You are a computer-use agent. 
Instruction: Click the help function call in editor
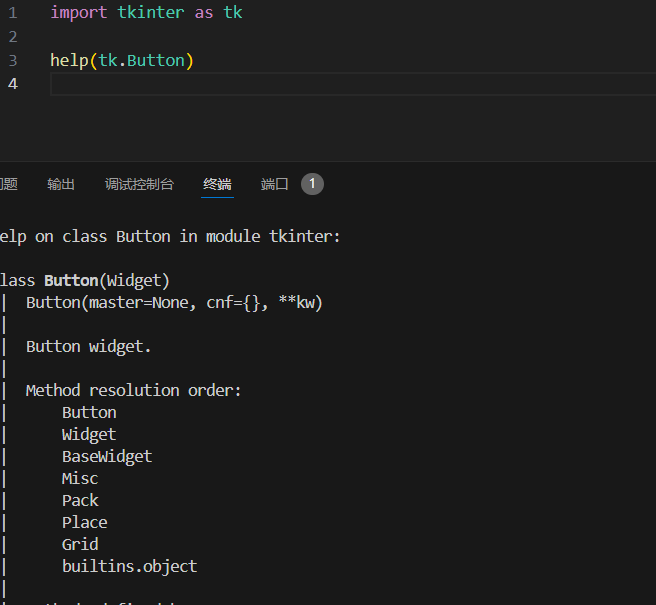[68, 60]
